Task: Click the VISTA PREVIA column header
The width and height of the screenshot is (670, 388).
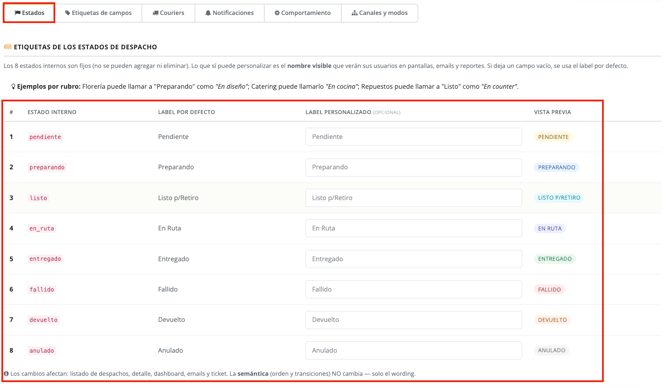Action: (552, 112)
